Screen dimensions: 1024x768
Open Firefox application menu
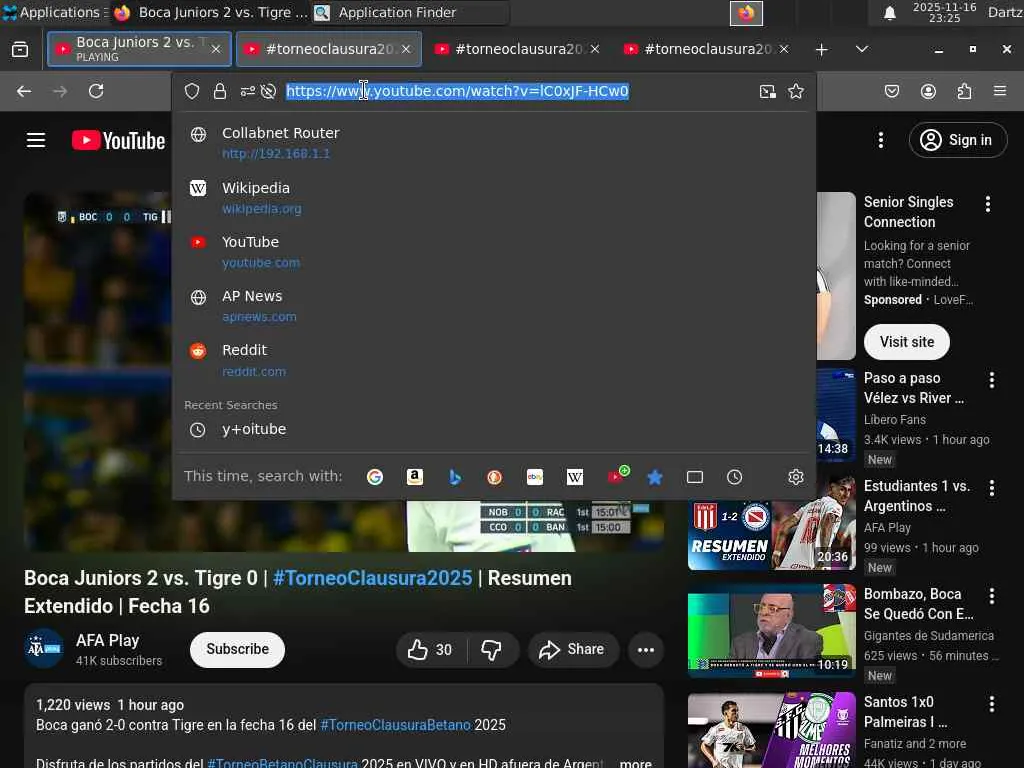tap(1000, 91)
